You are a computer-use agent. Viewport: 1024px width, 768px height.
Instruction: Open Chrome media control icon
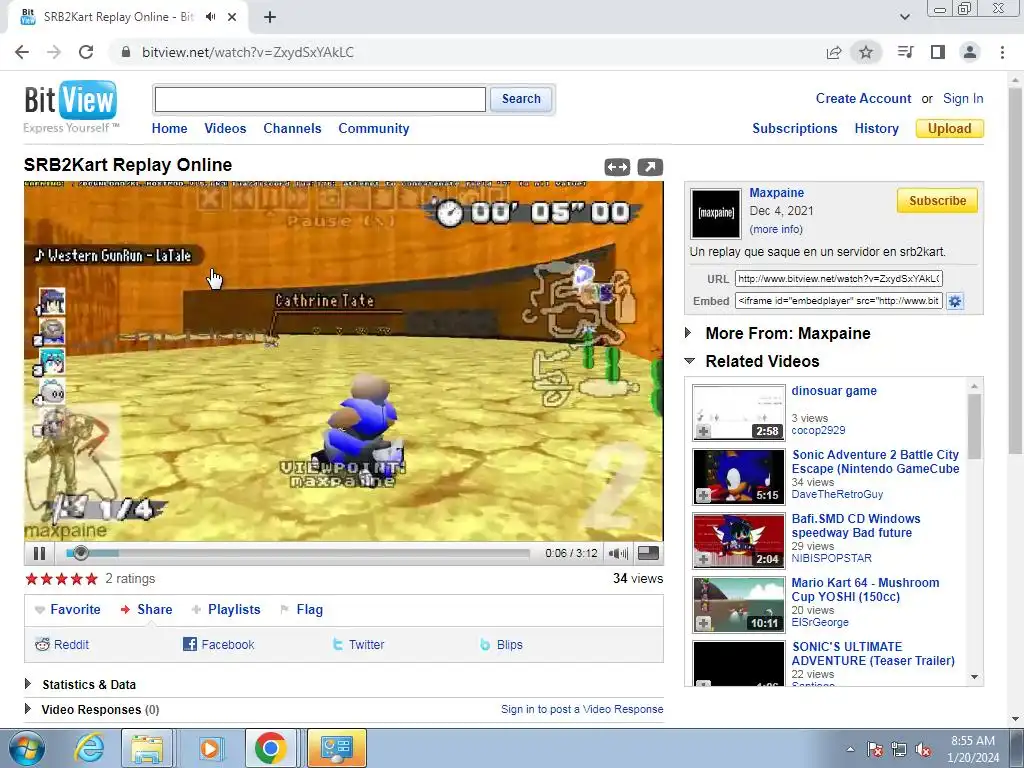coord(905,52)
